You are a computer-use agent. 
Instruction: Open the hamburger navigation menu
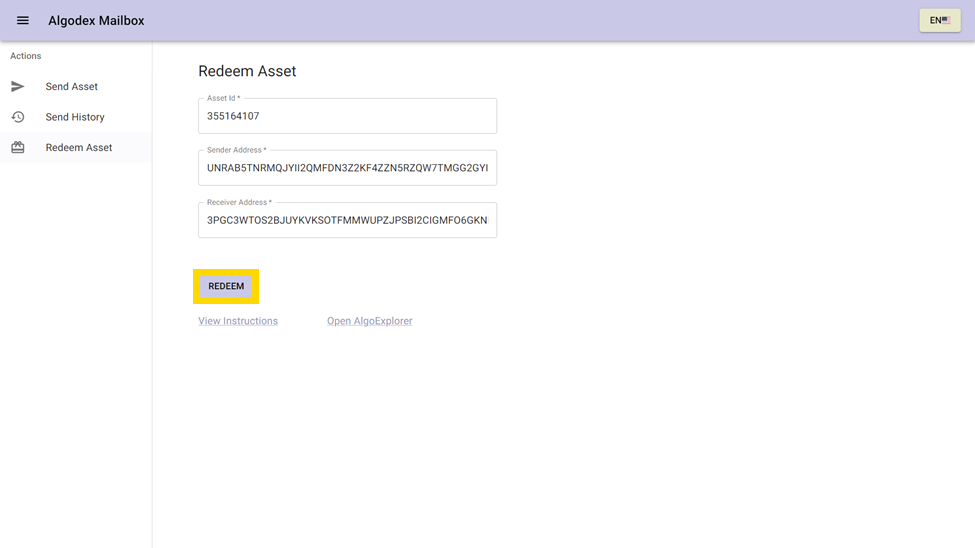[23, 21]
